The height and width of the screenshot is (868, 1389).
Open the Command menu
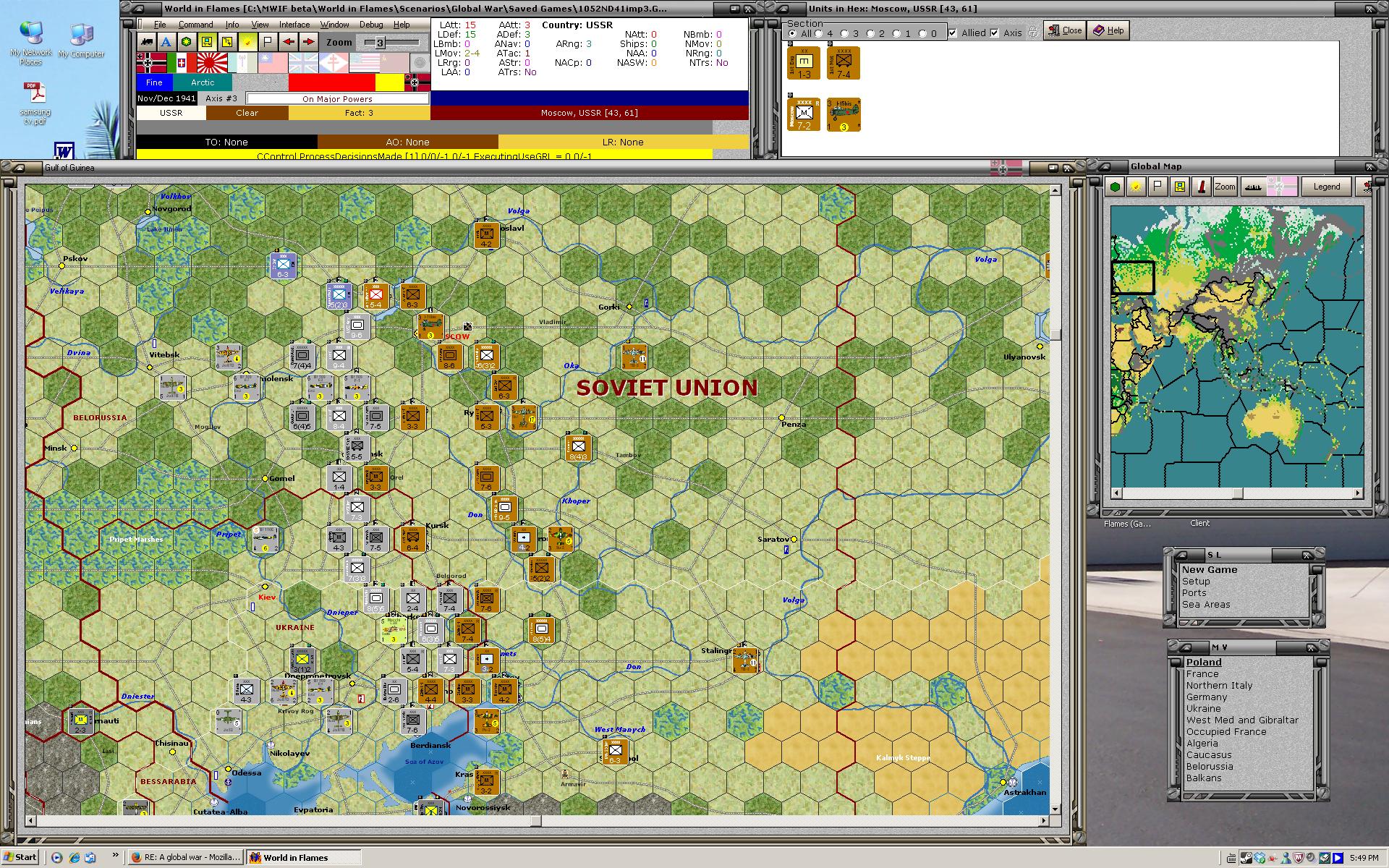point(195,25)
